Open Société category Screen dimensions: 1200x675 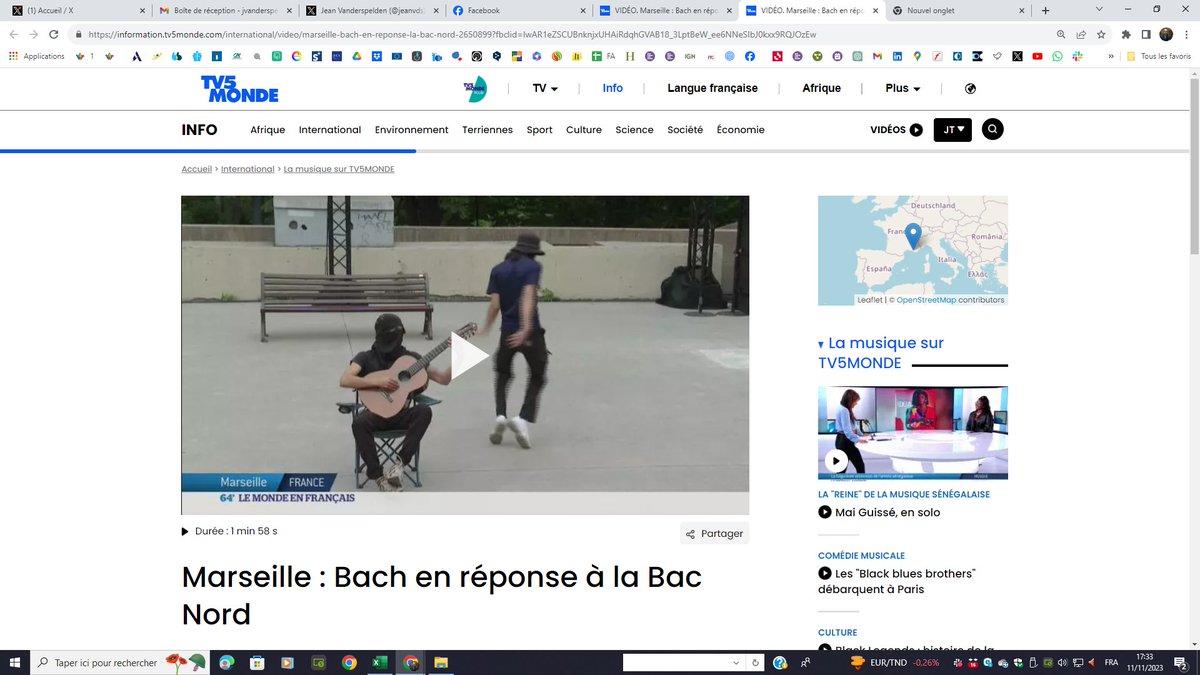click(x=685, y=130)
